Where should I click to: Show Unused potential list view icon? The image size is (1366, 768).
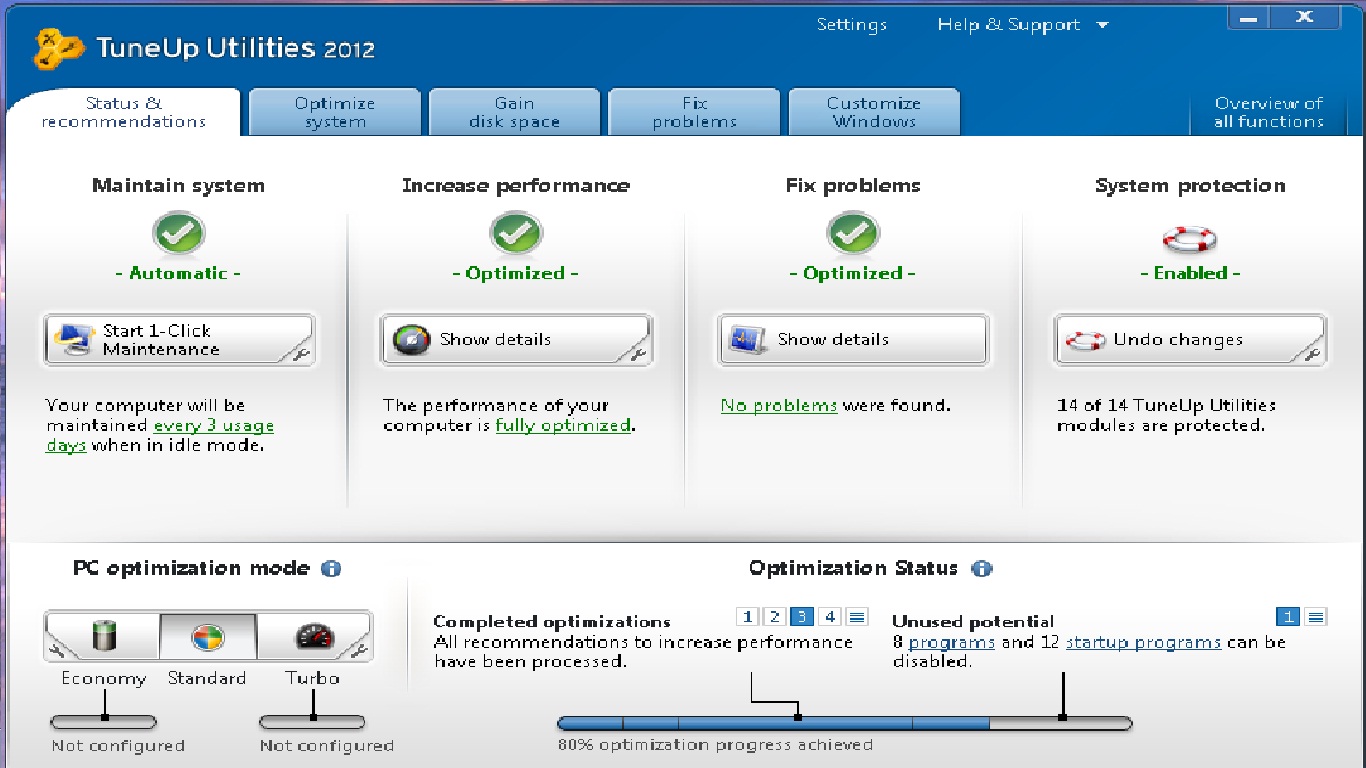[1316, 617]
